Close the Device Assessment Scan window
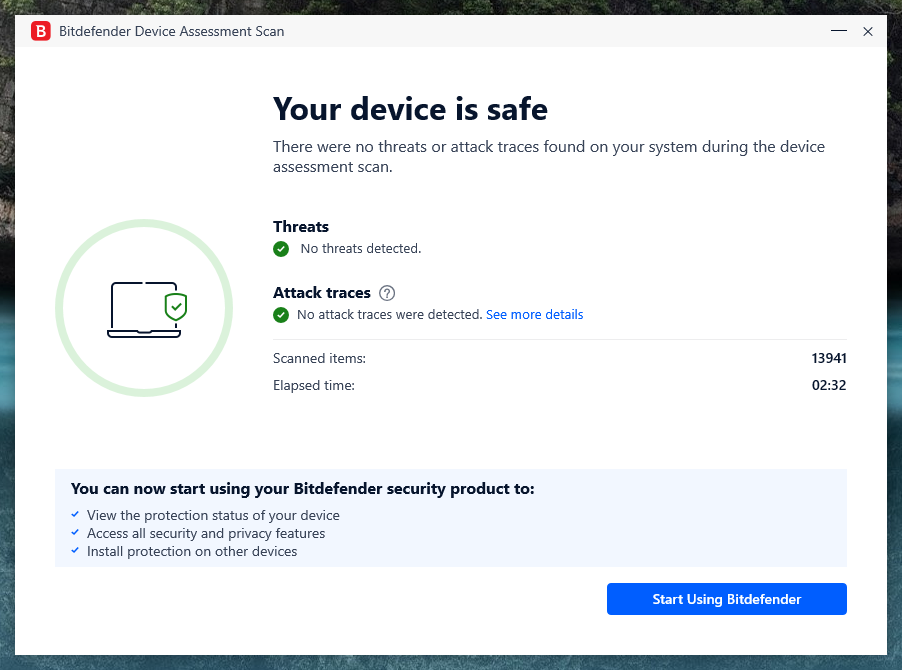The width and height of the screenshot is (902, 670). click(x=868, y=31)
